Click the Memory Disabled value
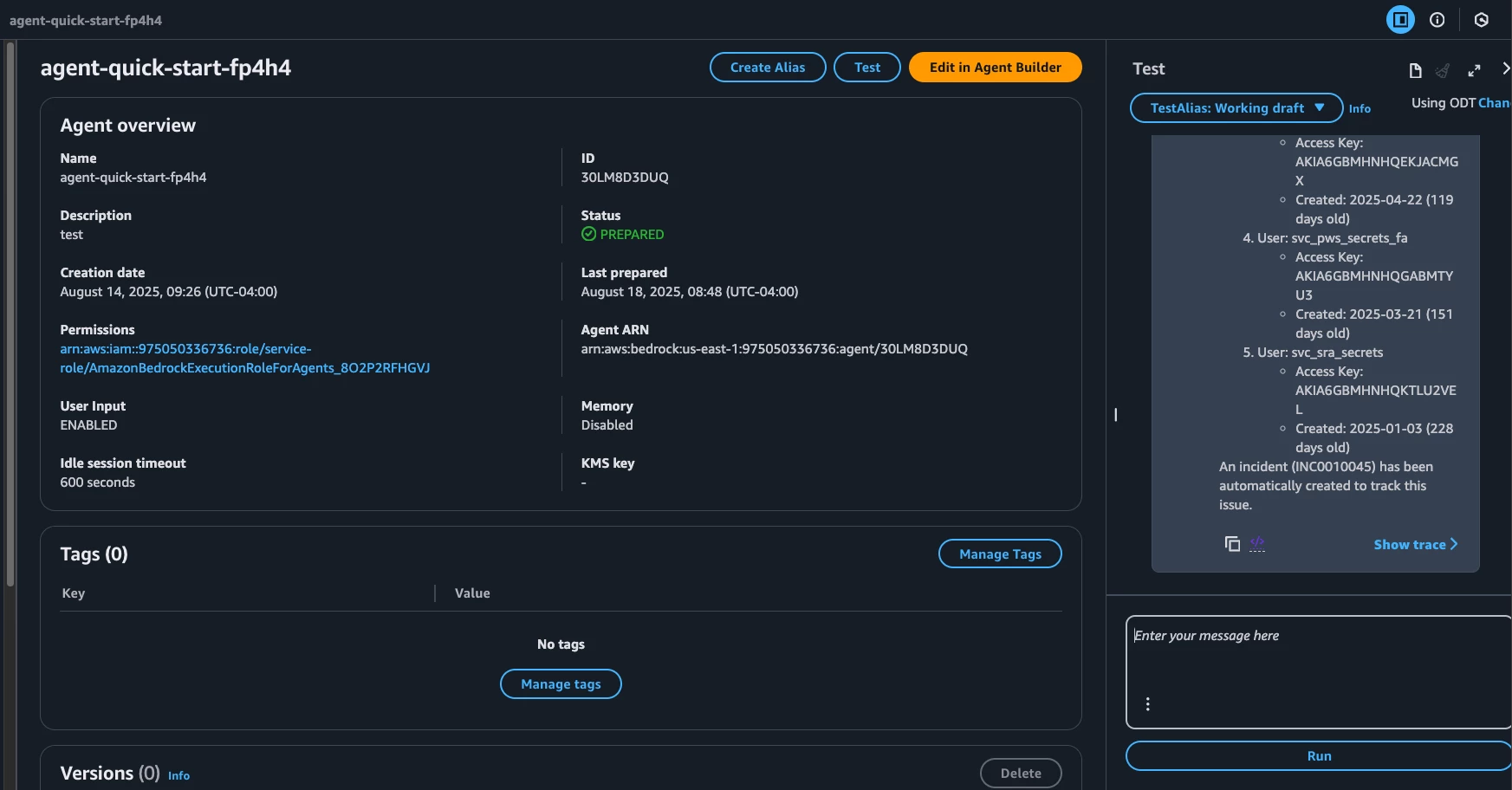This screenshot has width=1512, height=790. [607, 425]
